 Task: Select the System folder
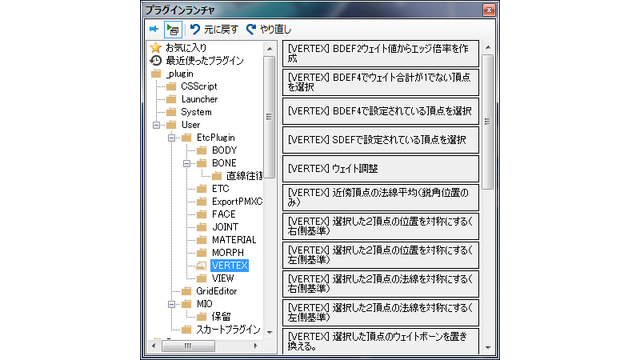coord(196,112)
